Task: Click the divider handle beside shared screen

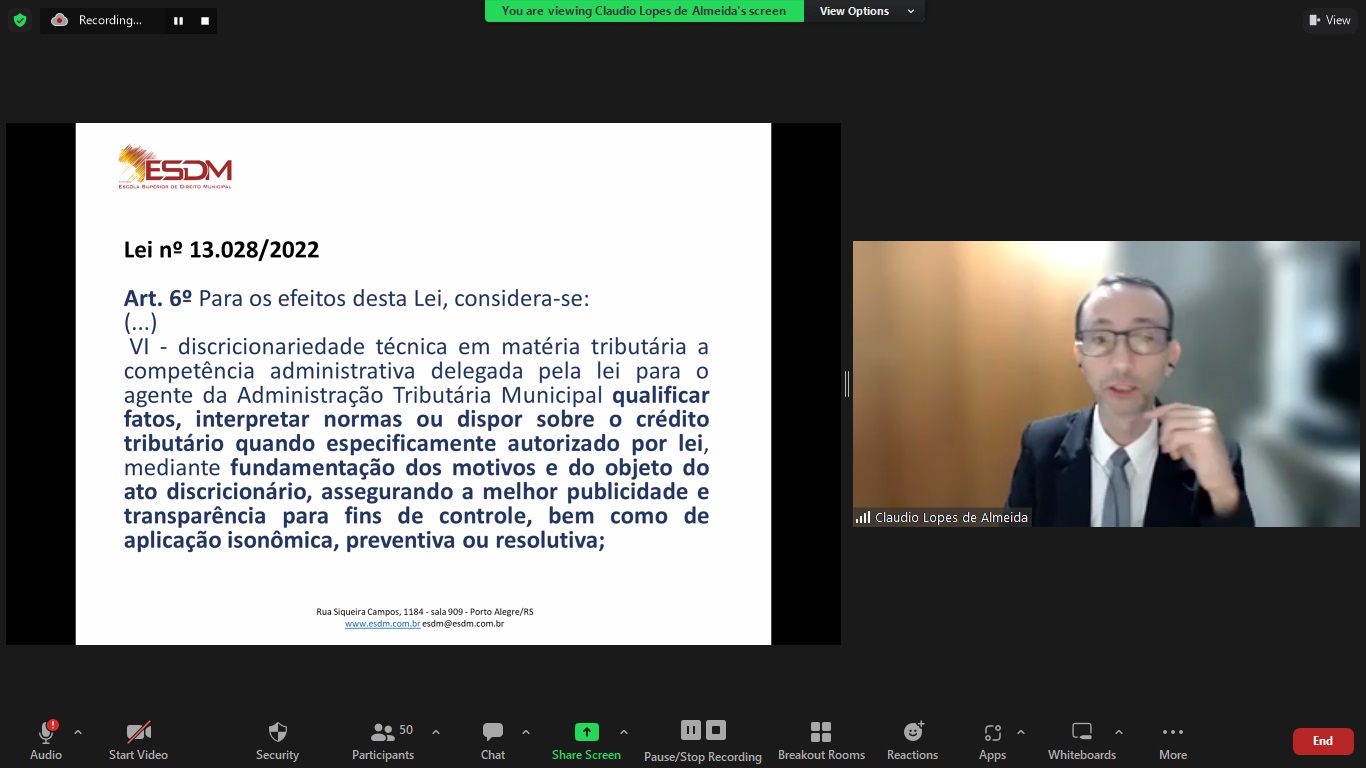Action: click(x=846, y=383)
